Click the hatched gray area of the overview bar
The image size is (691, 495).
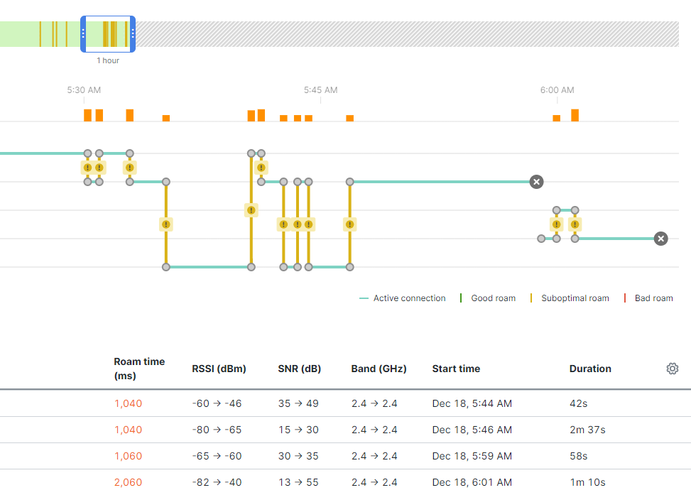pyautogui.click(x=400, y=34)
